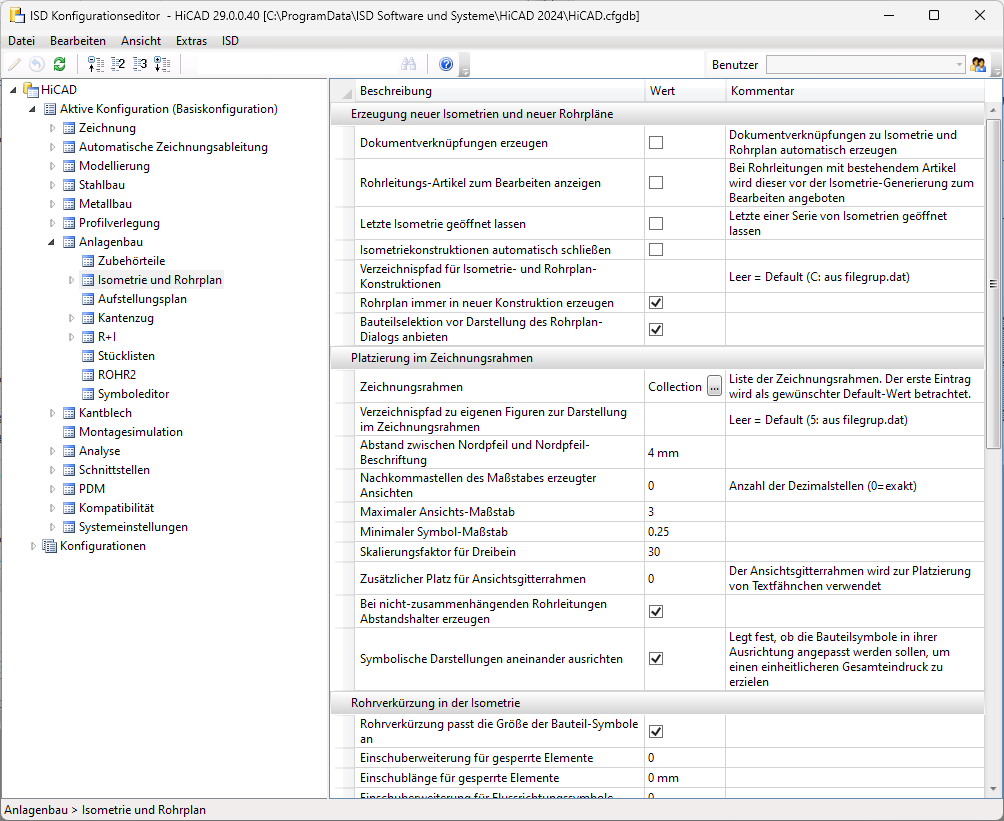Uncheck Rohrplan immer in neuer Konstruktion erzeugen
The height and width of the screenshot is (821, 1004).
tap(656, 302)
